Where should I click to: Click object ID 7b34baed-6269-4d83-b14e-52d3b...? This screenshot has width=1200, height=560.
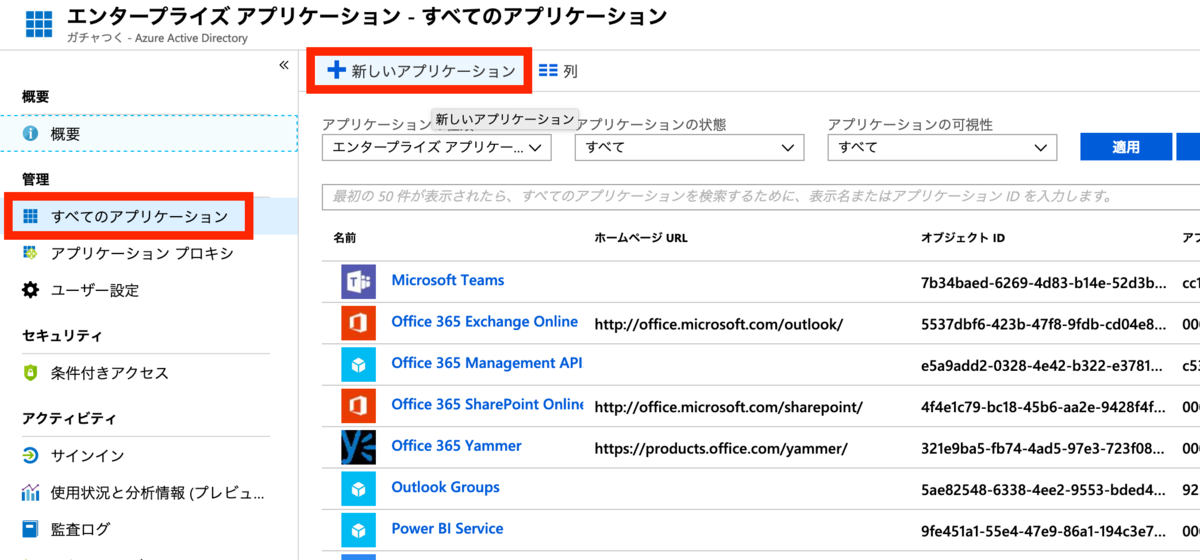(1043, 283)
